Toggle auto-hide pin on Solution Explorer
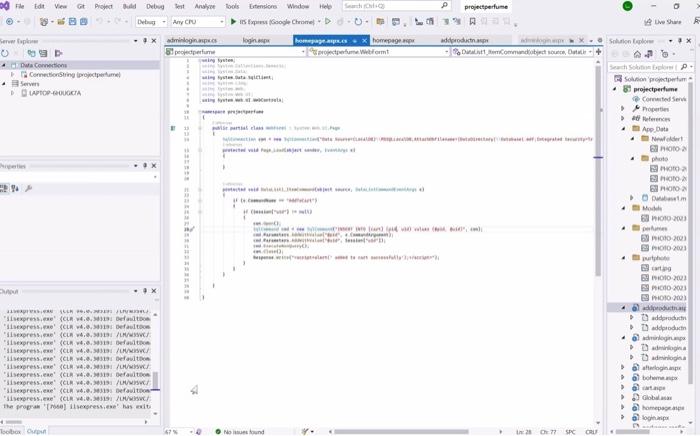This screenshot has height=436, width=700. click(680, 41)
